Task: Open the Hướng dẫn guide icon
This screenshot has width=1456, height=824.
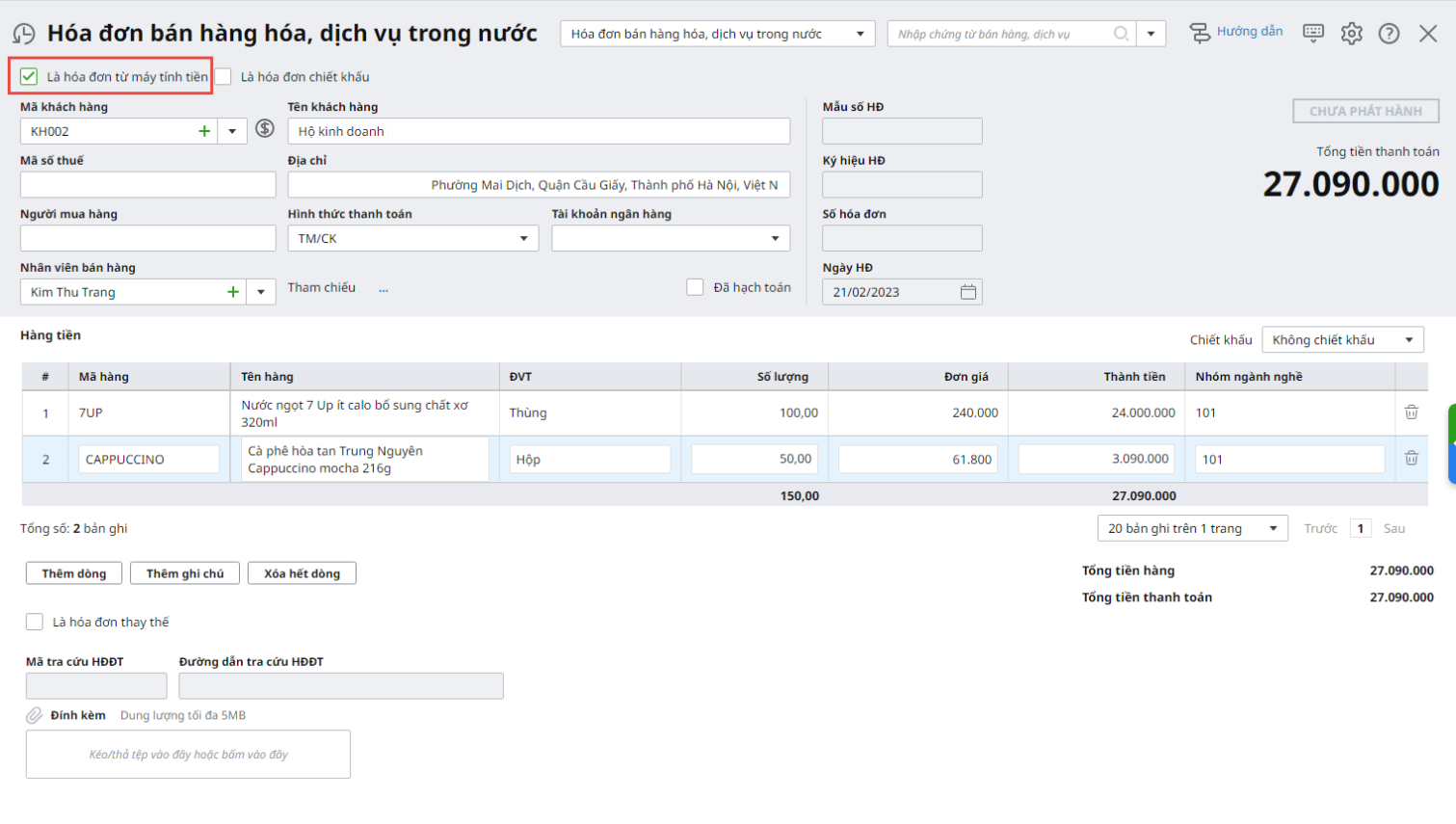Action: coord(1200,34)
